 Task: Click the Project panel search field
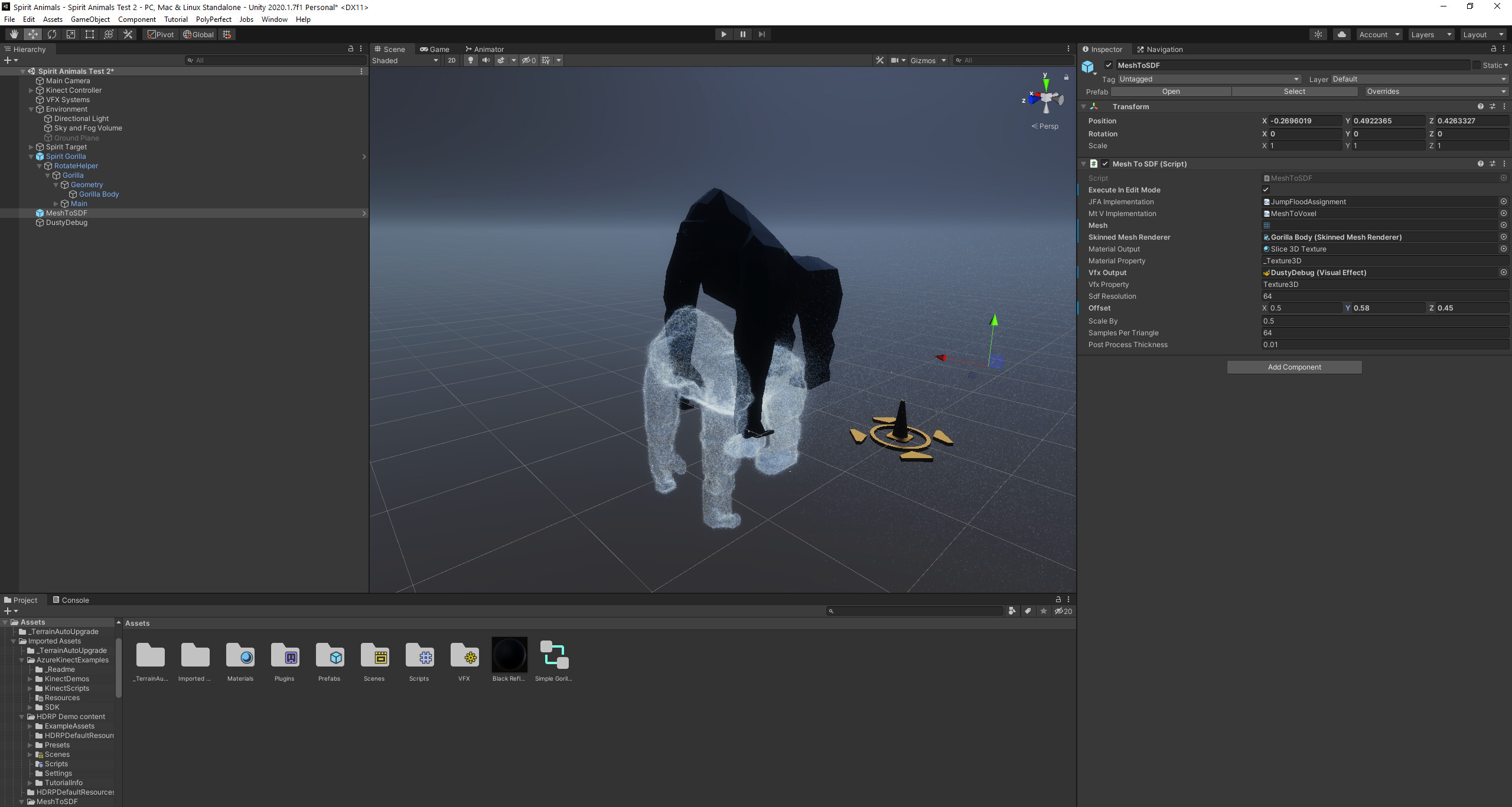[x=914, y=611]
